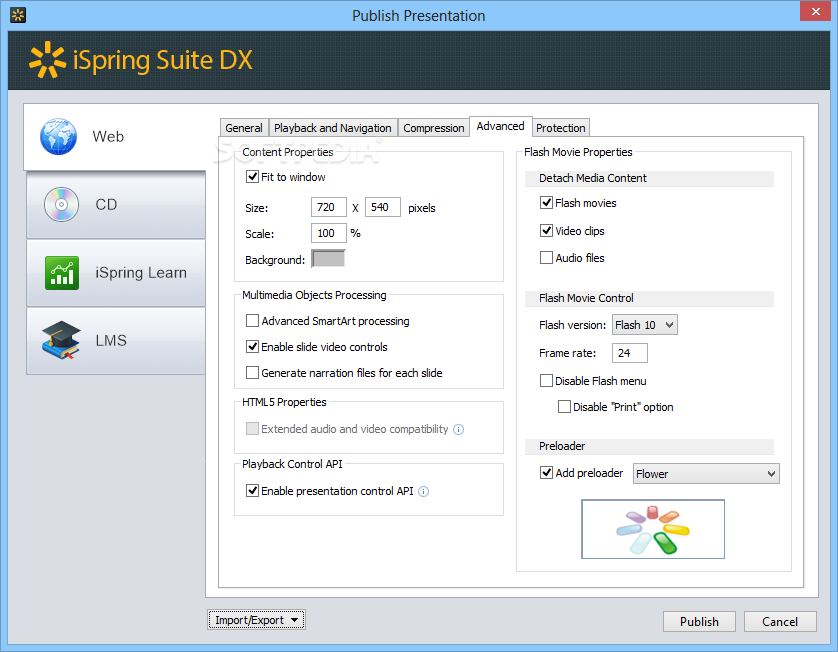Select the Web publishing destination
The image size is (838, 652).
pyautogui.click(x=114, y=137)
